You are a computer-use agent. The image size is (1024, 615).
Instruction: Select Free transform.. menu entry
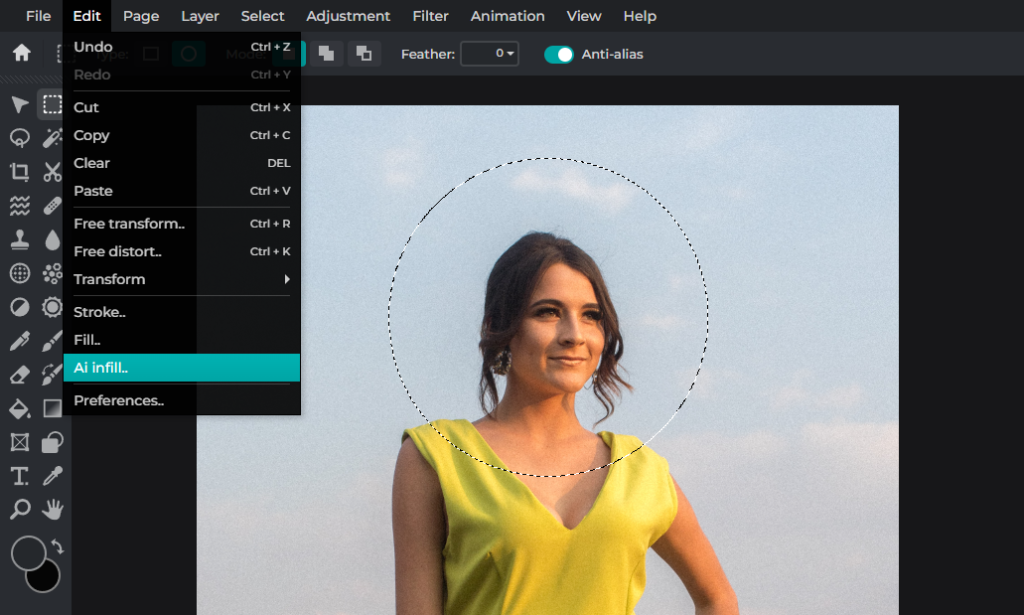click(182, 224)
